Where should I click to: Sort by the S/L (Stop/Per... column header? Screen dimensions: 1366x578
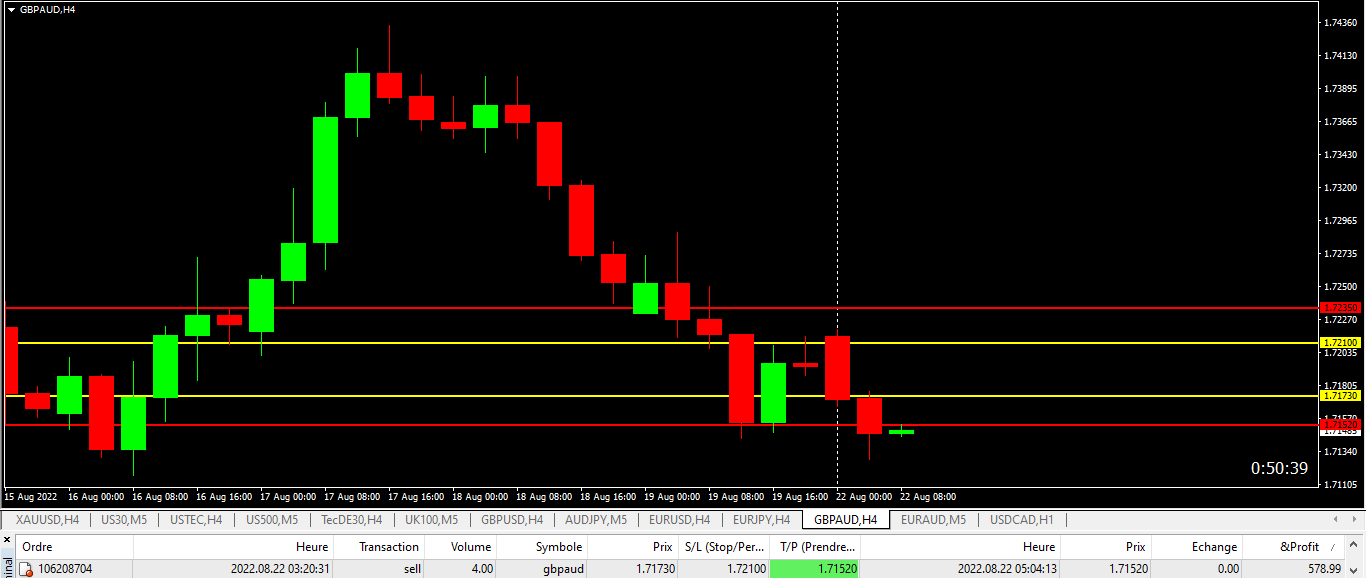[723, 547]
